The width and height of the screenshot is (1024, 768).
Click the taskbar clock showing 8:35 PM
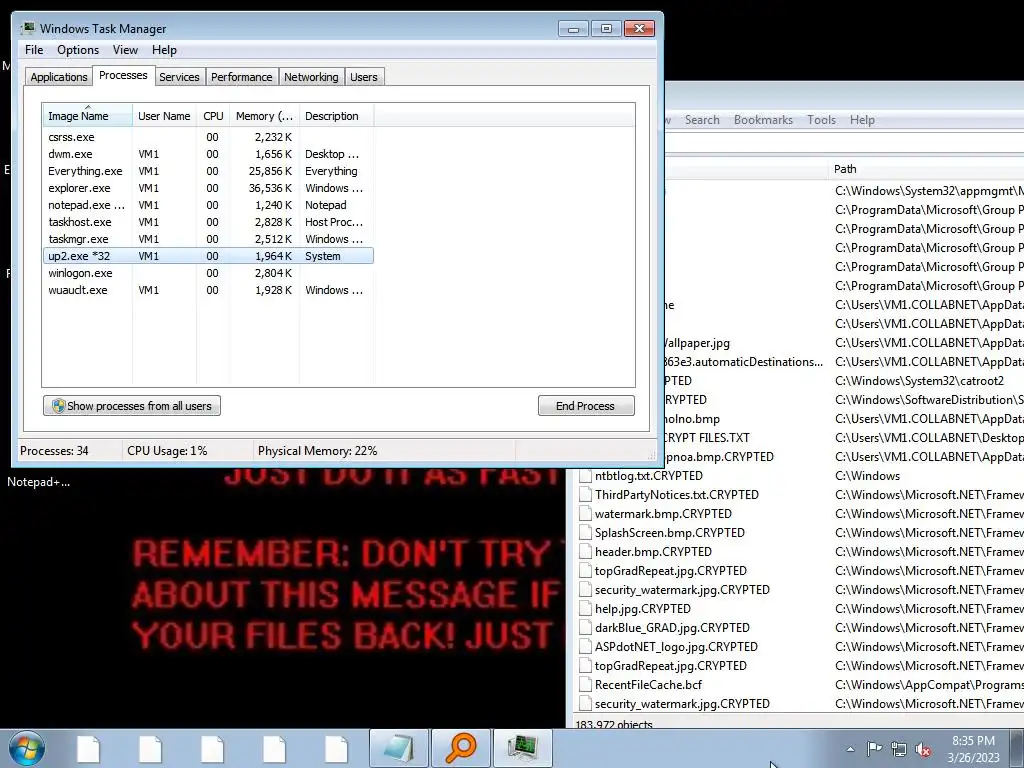973,749
